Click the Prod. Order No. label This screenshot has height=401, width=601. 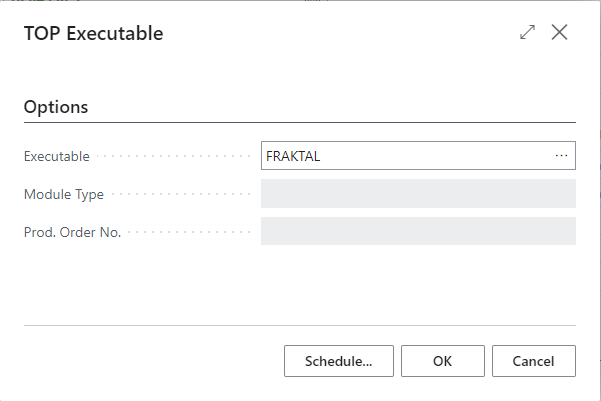(72, 232)
